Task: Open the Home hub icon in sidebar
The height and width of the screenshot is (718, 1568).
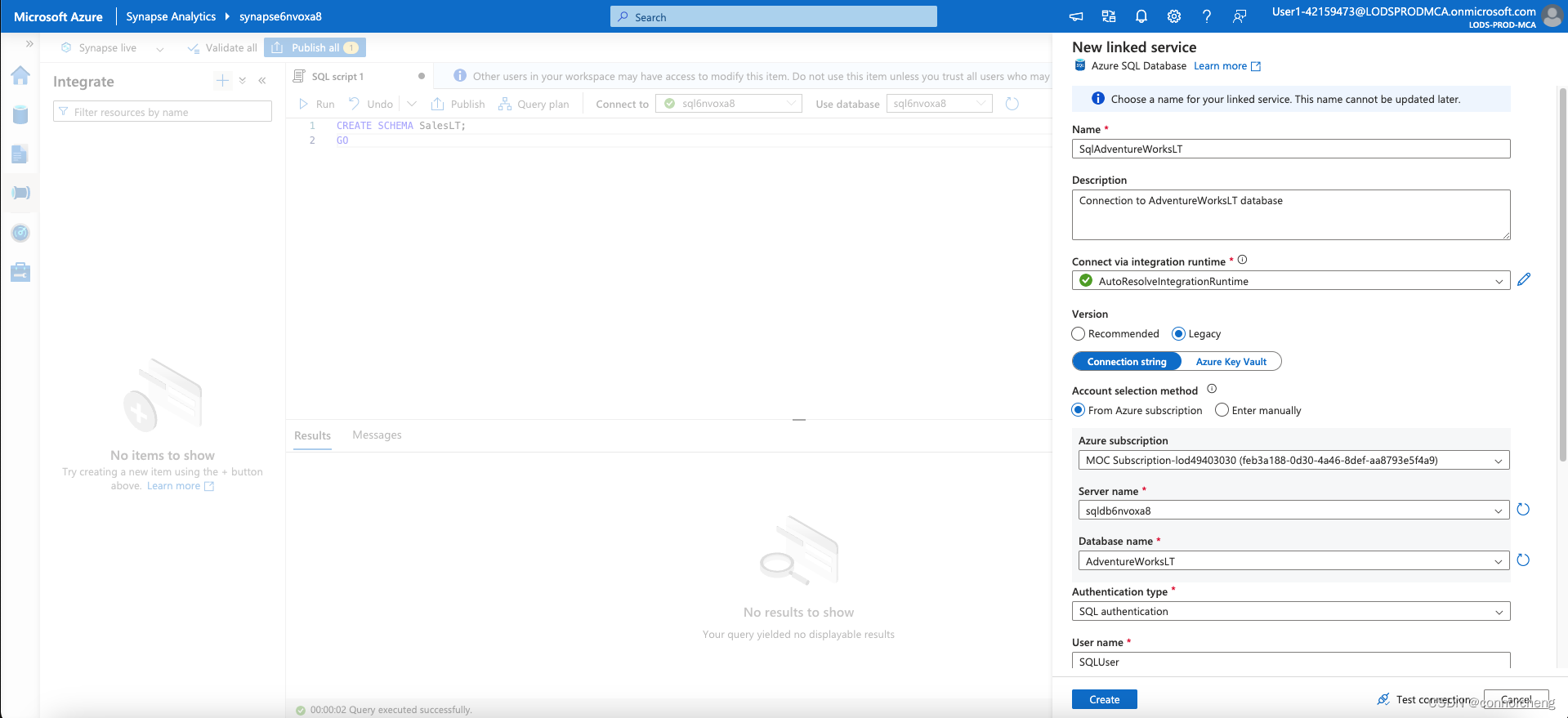Action: [x=20, y=76]
